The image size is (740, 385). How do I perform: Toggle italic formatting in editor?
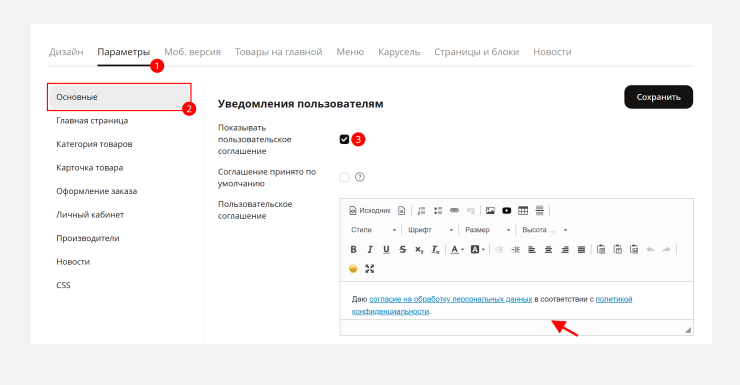pyautogui.click(x=370, y=250)
